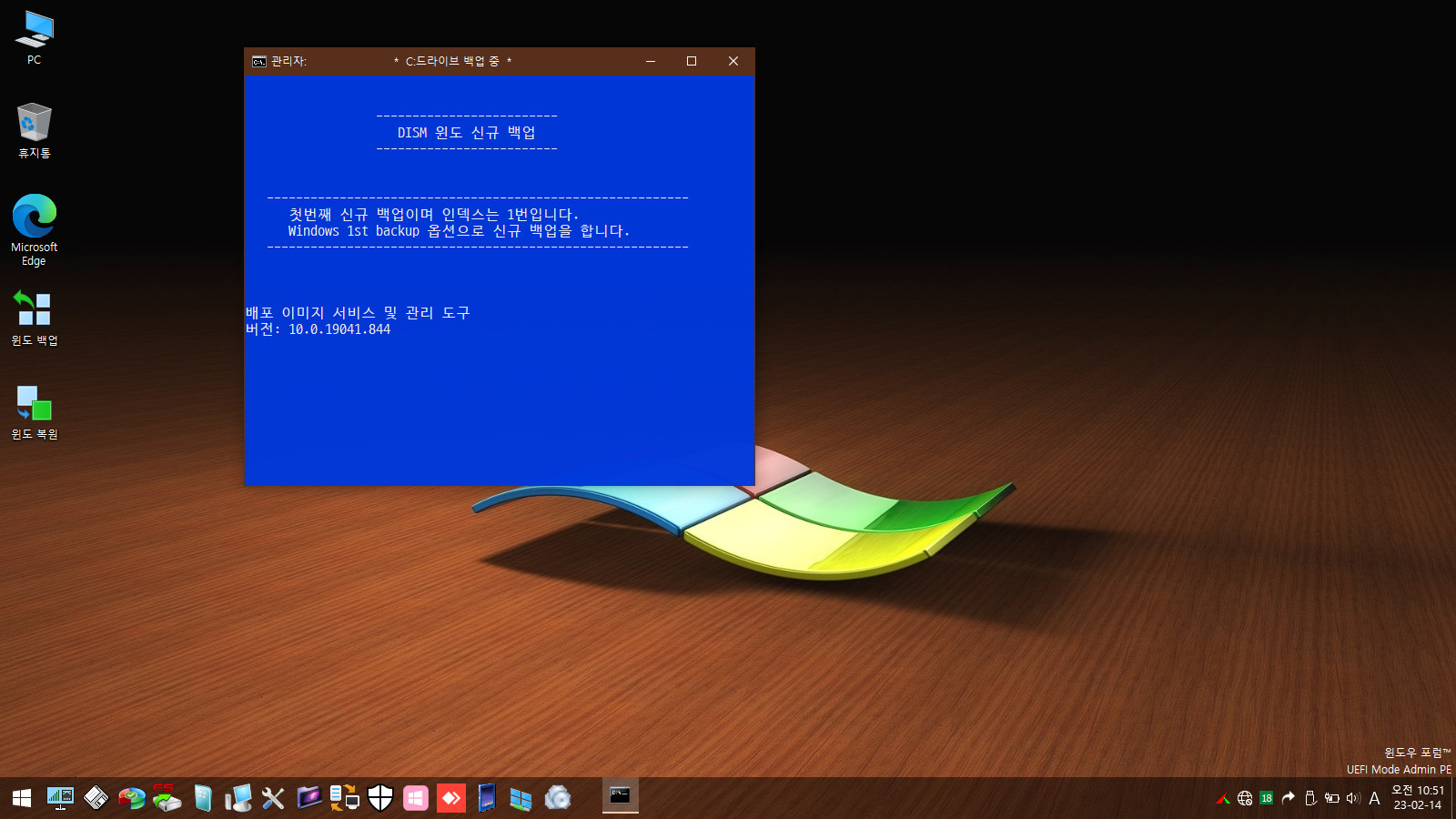The height and width of the screenshot is (819, 1456).
Task: Open the black-white shield icon
Action: click(380, 798)
